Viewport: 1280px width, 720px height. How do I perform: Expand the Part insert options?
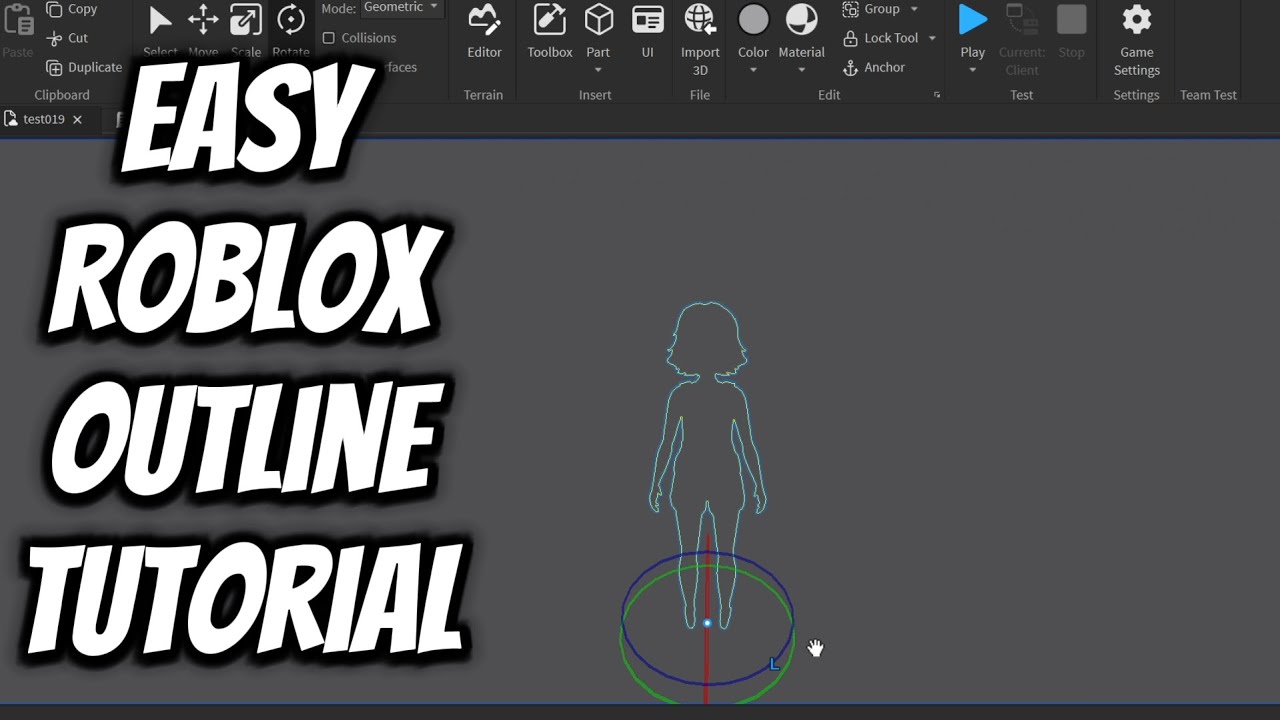(598, 71)
